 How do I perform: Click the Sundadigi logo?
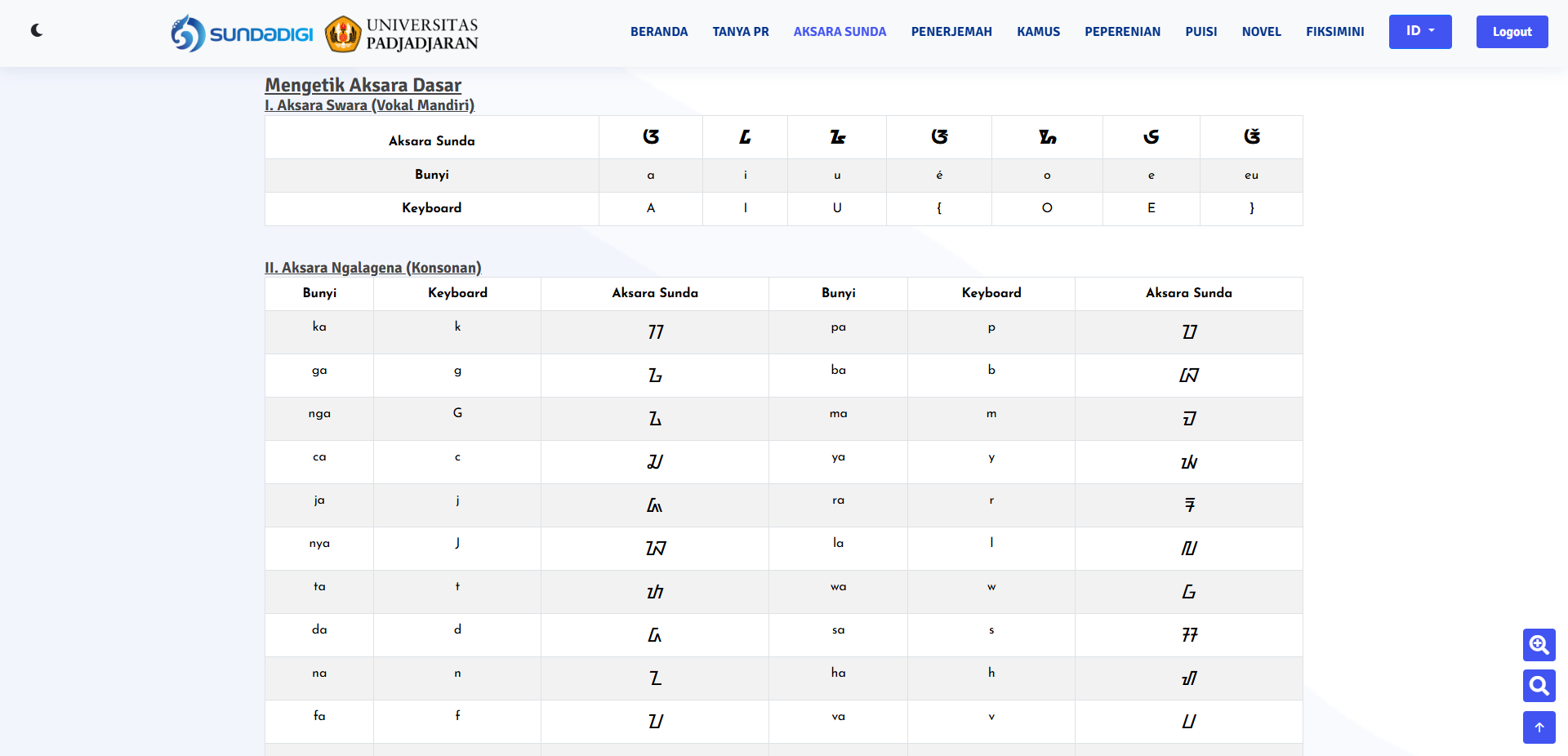pos(242,33)
